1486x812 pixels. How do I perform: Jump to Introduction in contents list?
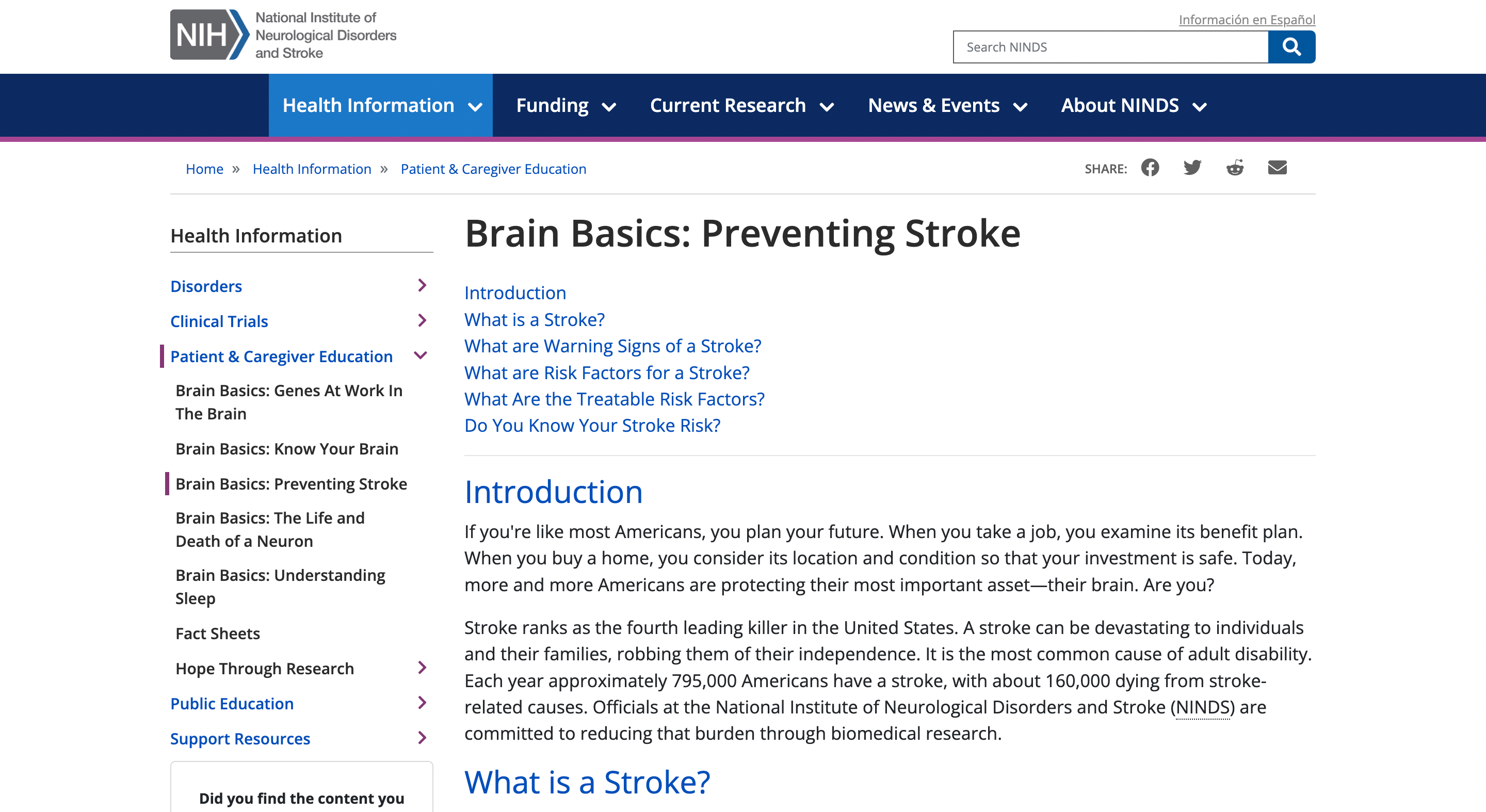click(x=515, y=293)
